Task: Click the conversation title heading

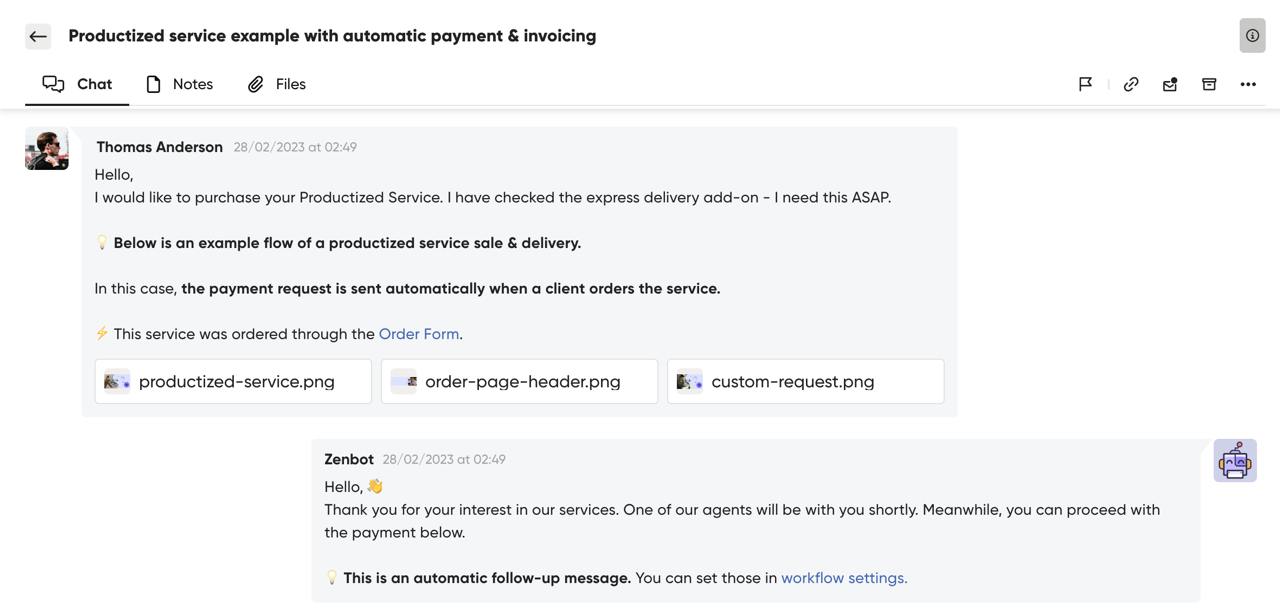Action: click(x=332, y=36)
